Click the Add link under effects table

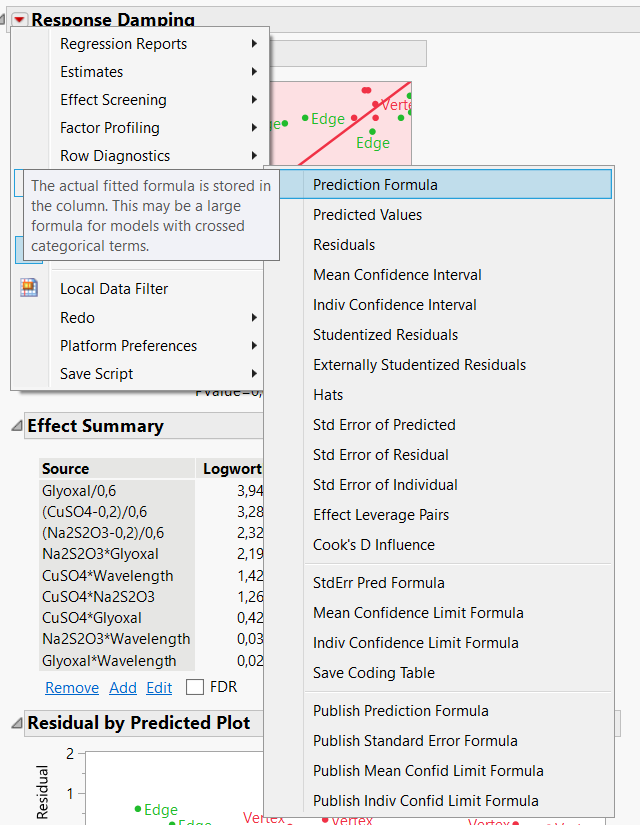click(123, 688)
